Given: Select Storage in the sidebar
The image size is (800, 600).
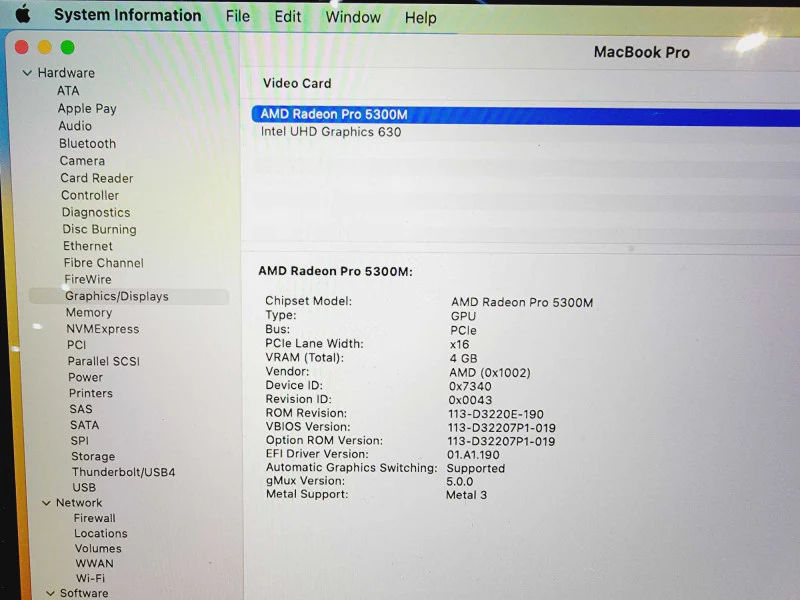Looking at the screenshot, I should (93, 457).
